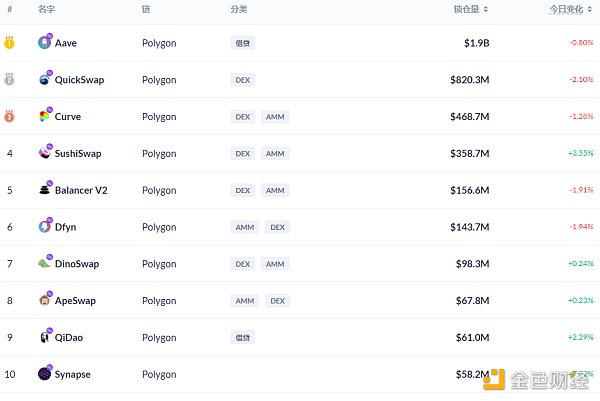Click the 借贷 tag in Aave row
The height and width of the screenshot is (401, 600).
[x=242, y=44]
